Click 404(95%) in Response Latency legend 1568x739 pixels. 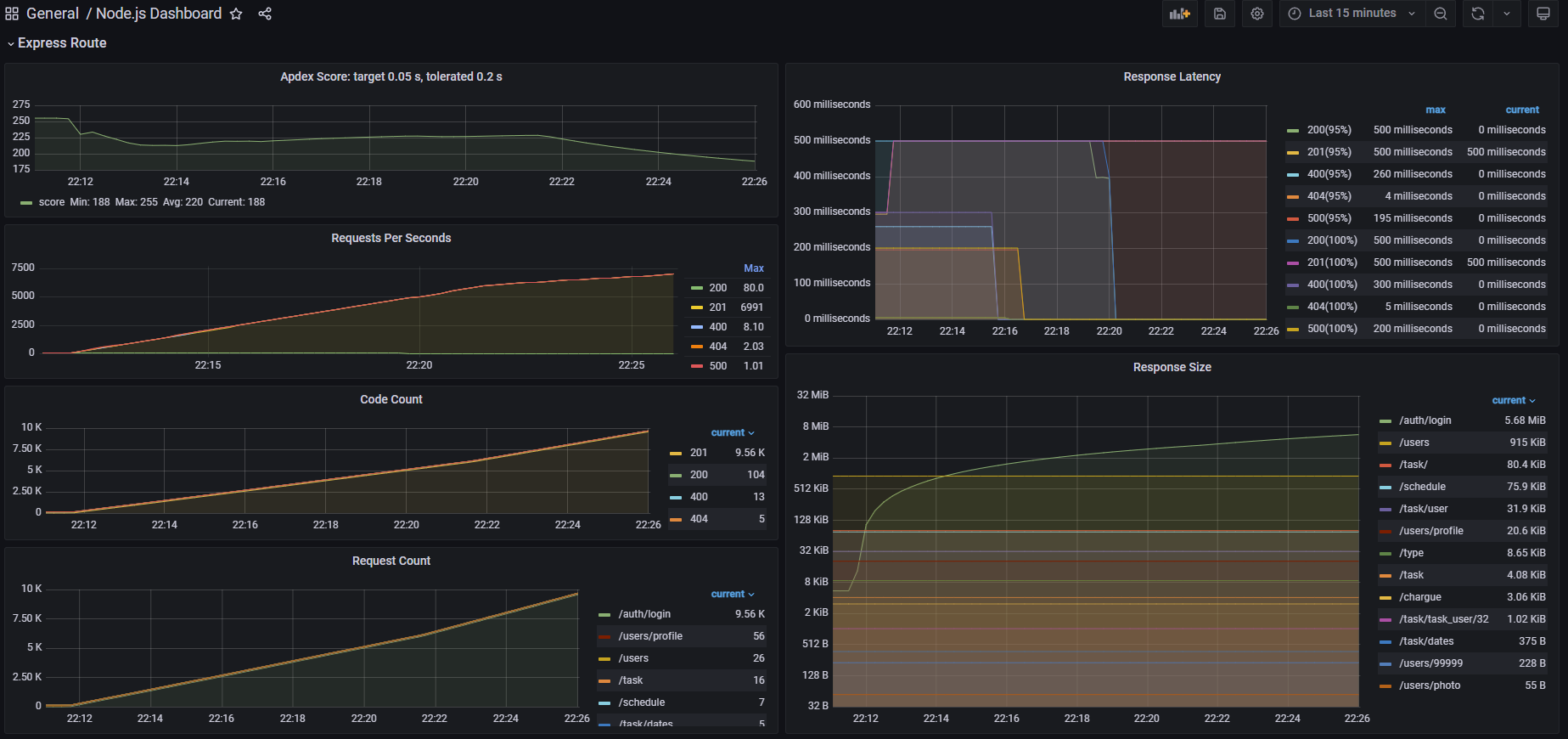pos(1329,196)
